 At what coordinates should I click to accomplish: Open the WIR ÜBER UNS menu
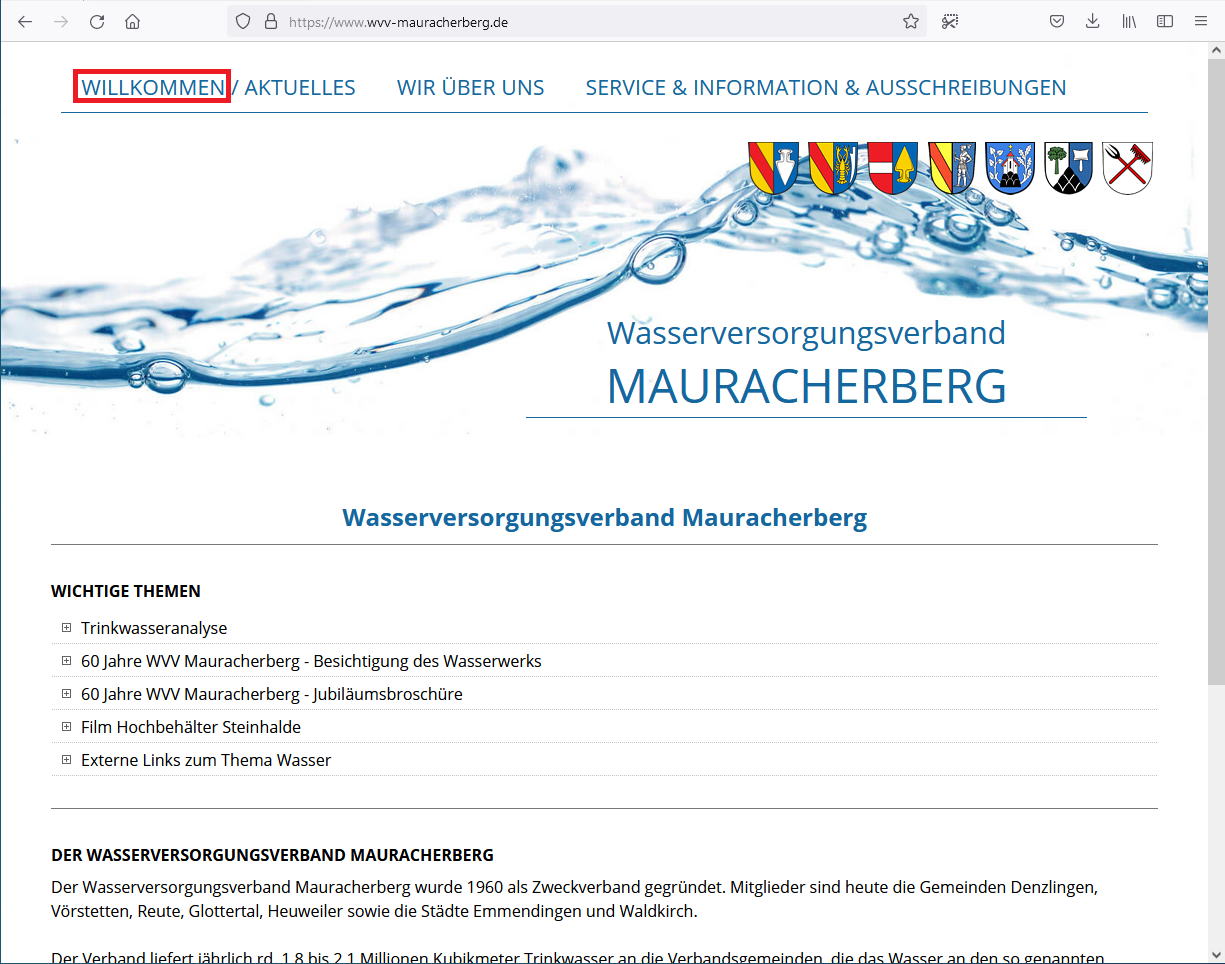pyautogui.click(x=470, y=88)
